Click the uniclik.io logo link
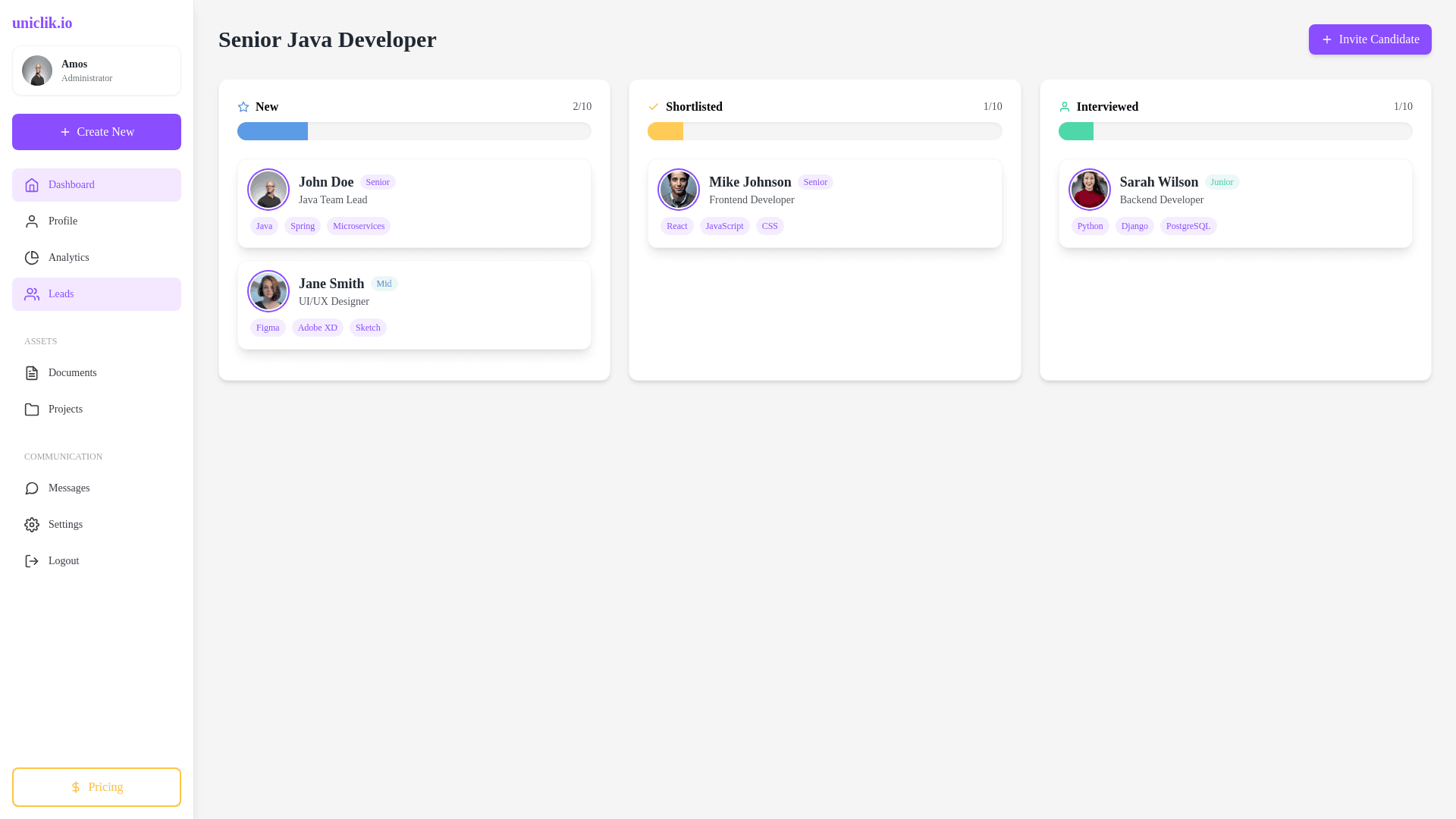Image resolution: width=1456 pixels, height=819 pixels. click(42, 23)
